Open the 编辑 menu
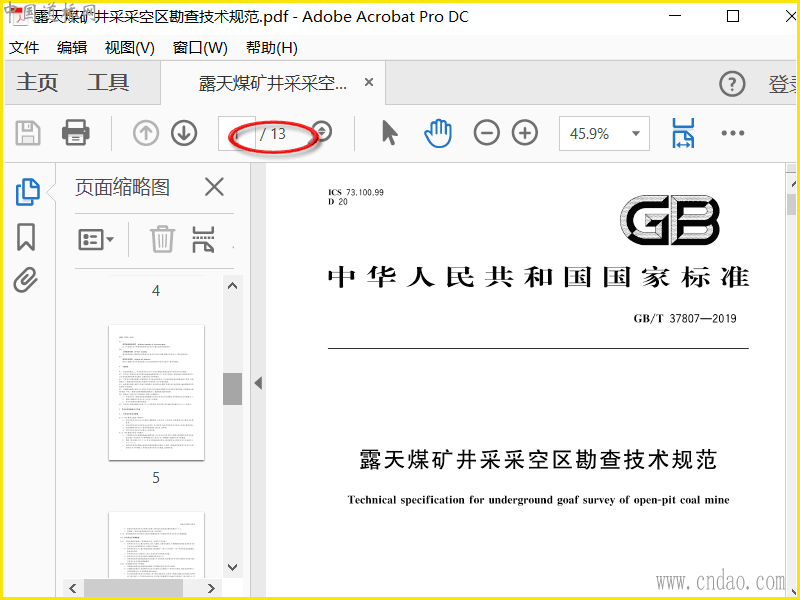 pos(71,48)
